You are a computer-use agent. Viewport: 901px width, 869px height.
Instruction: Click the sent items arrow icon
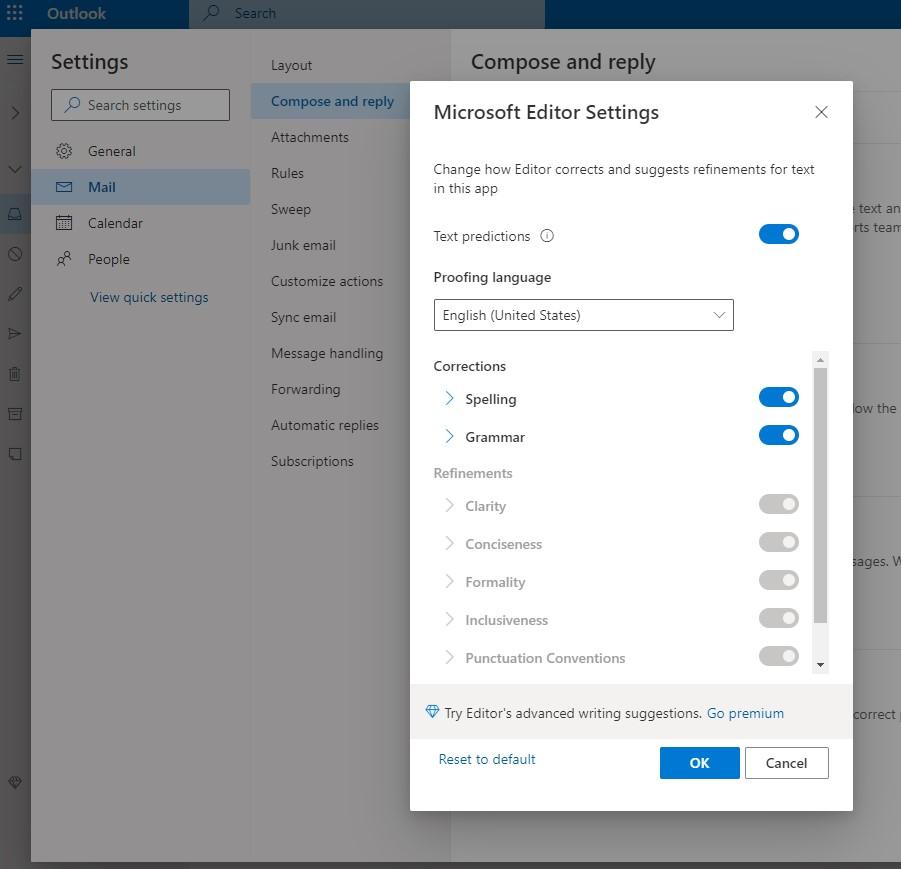click(x=15, y=333)
